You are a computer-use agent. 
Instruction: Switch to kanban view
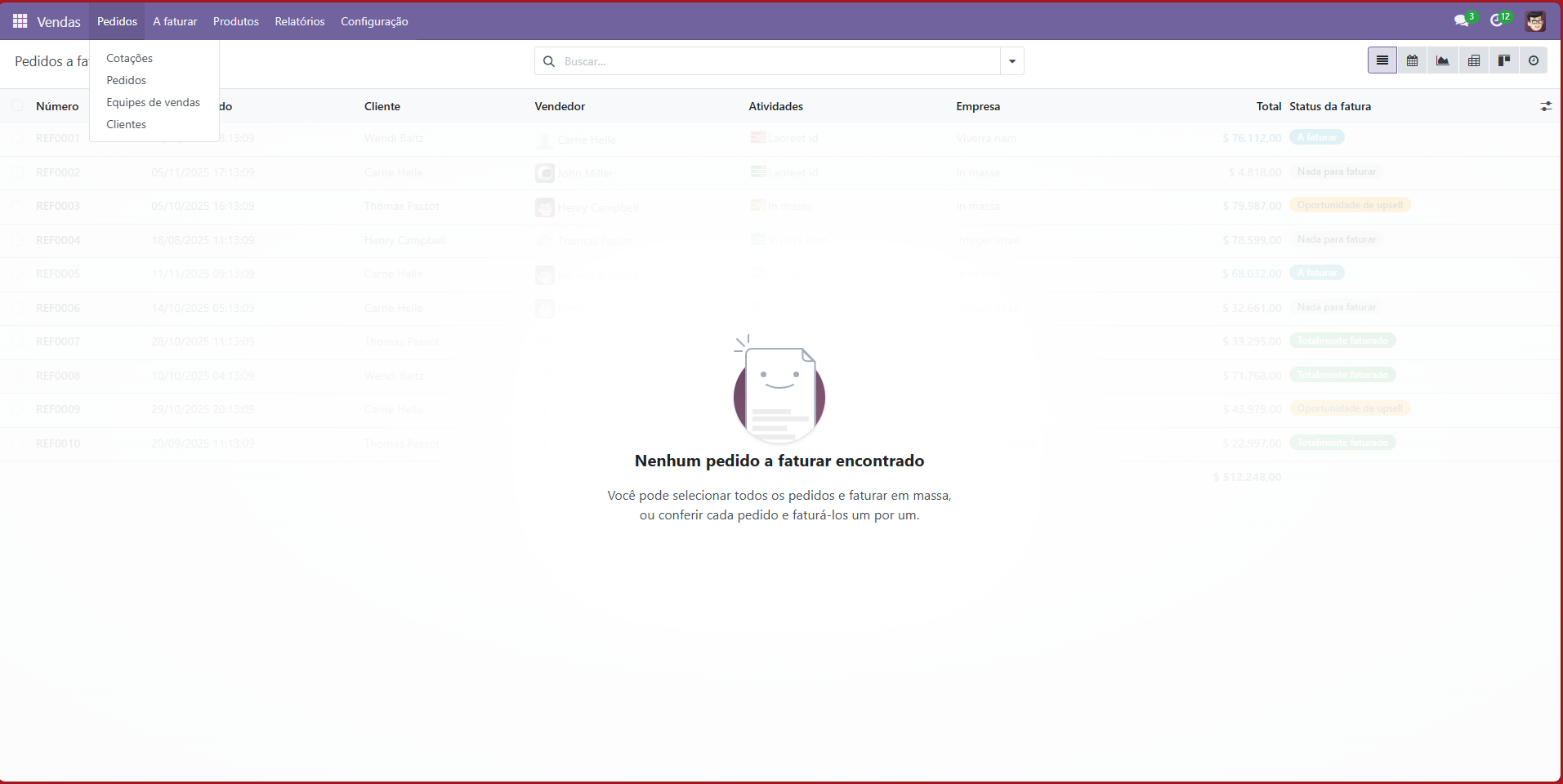[x=1504, y=60]
